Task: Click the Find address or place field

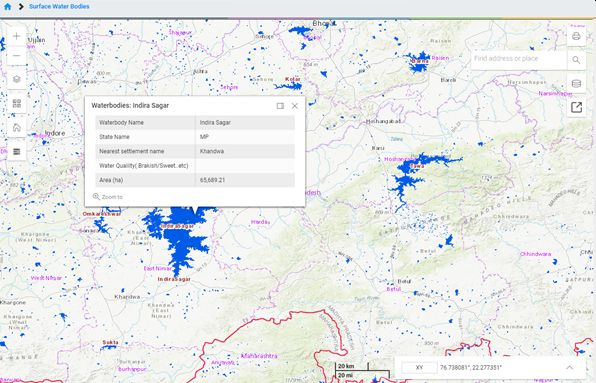Action: pyautogui.click(x=519, y=60)
